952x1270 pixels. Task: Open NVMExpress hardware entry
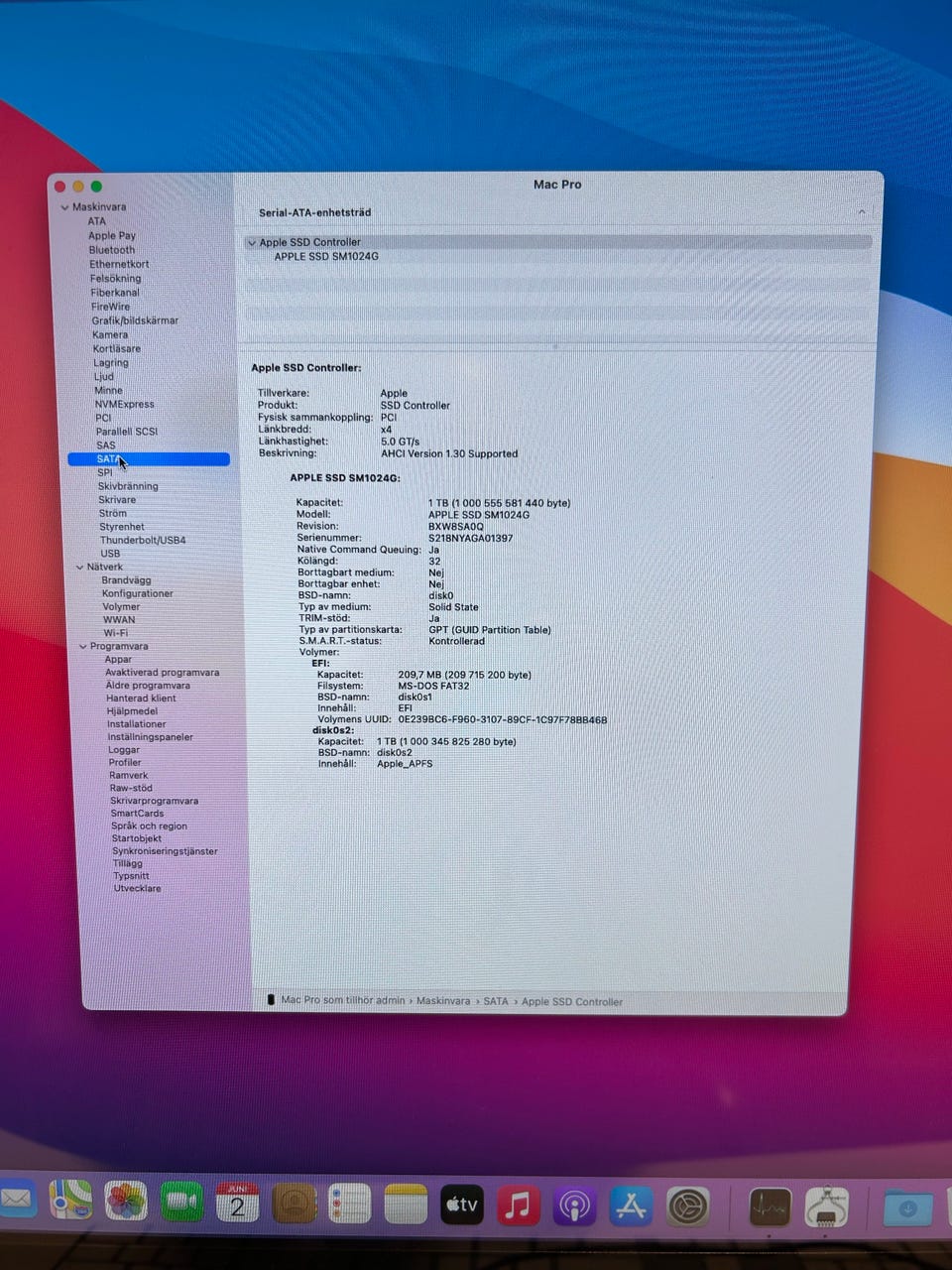[x=125, y=404]
